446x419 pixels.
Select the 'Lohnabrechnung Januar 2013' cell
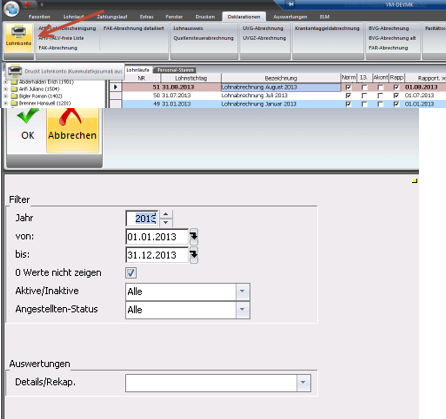281,104
